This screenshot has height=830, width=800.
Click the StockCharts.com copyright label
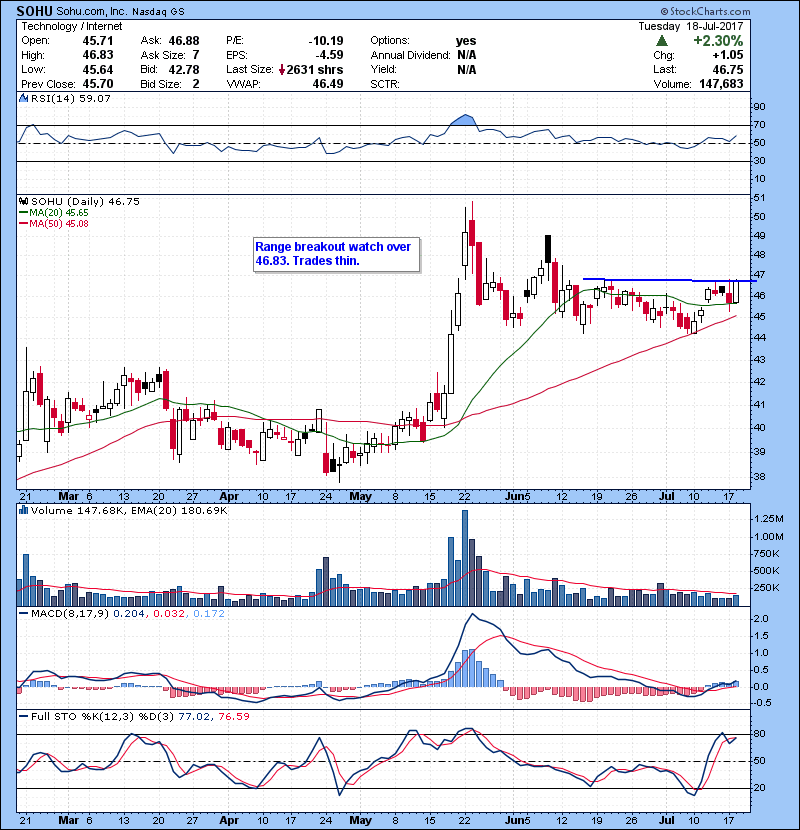pyautogui.click(x=705, y=11)
